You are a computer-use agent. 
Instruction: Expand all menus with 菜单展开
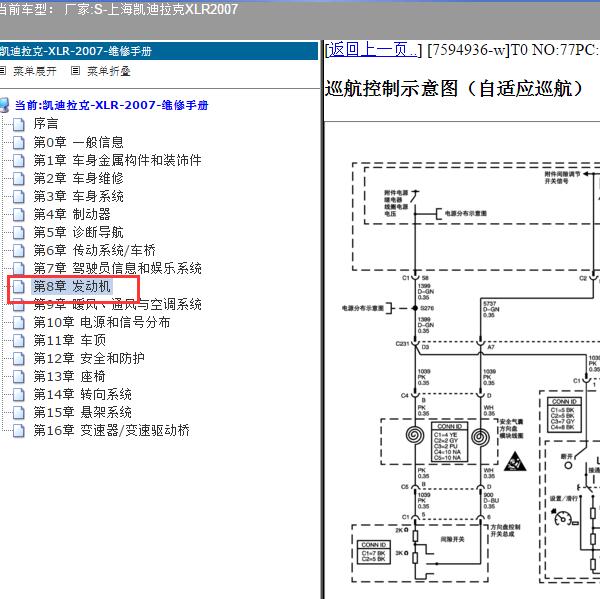(x=35, y=71)
